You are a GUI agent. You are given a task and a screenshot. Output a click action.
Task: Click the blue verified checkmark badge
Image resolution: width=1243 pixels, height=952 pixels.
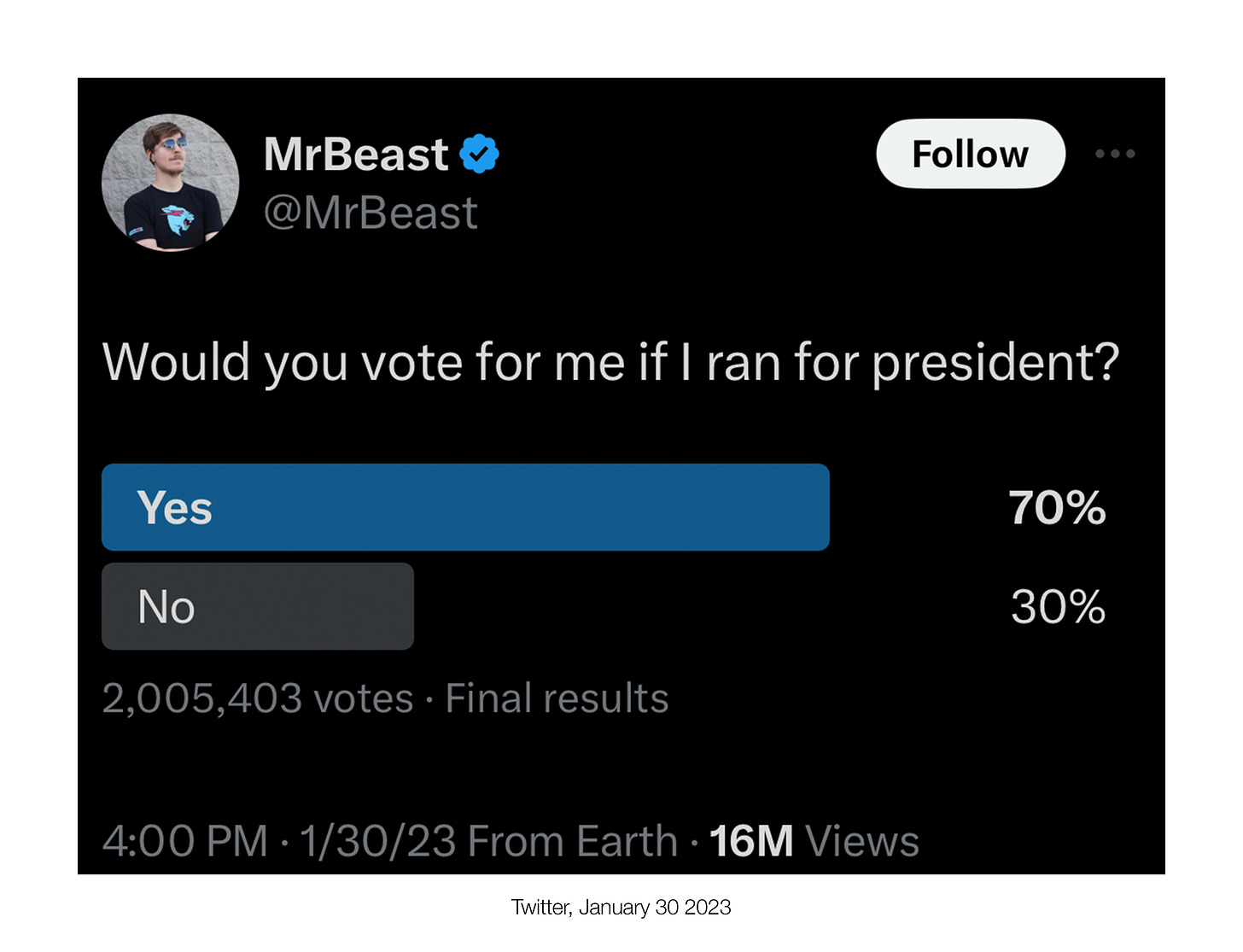[479, 155]
